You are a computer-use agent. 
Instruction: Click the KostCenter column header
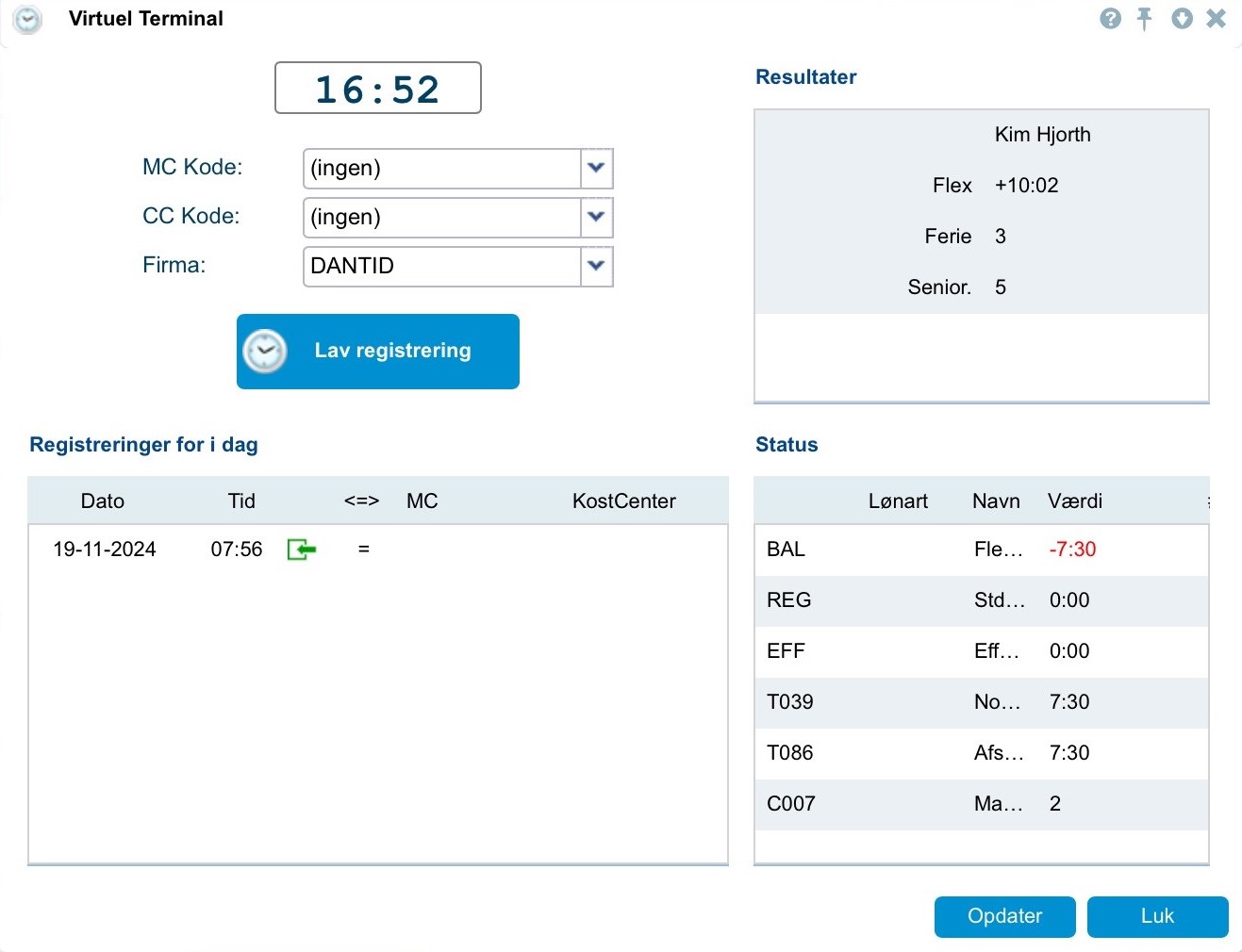[623, 501]
